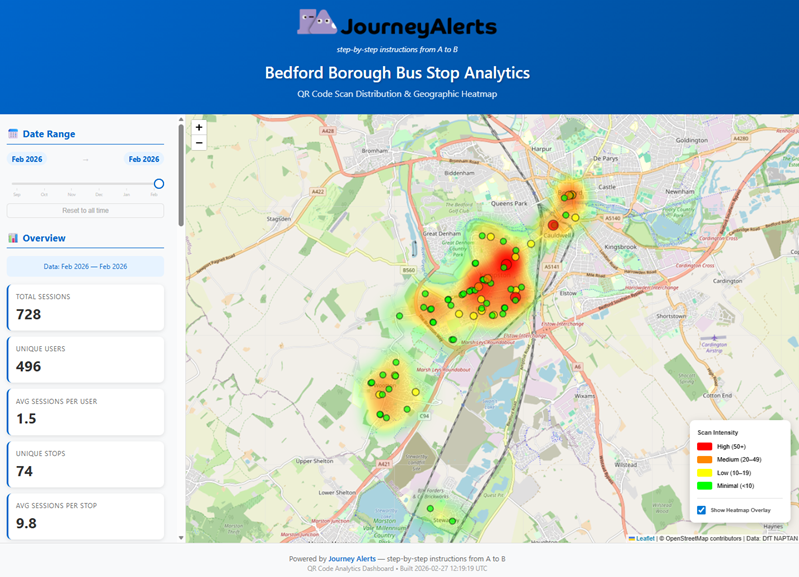Click the Avg Sessions Per Stop 9.8 card
799x577 pixels.
[x=86, y=516]
